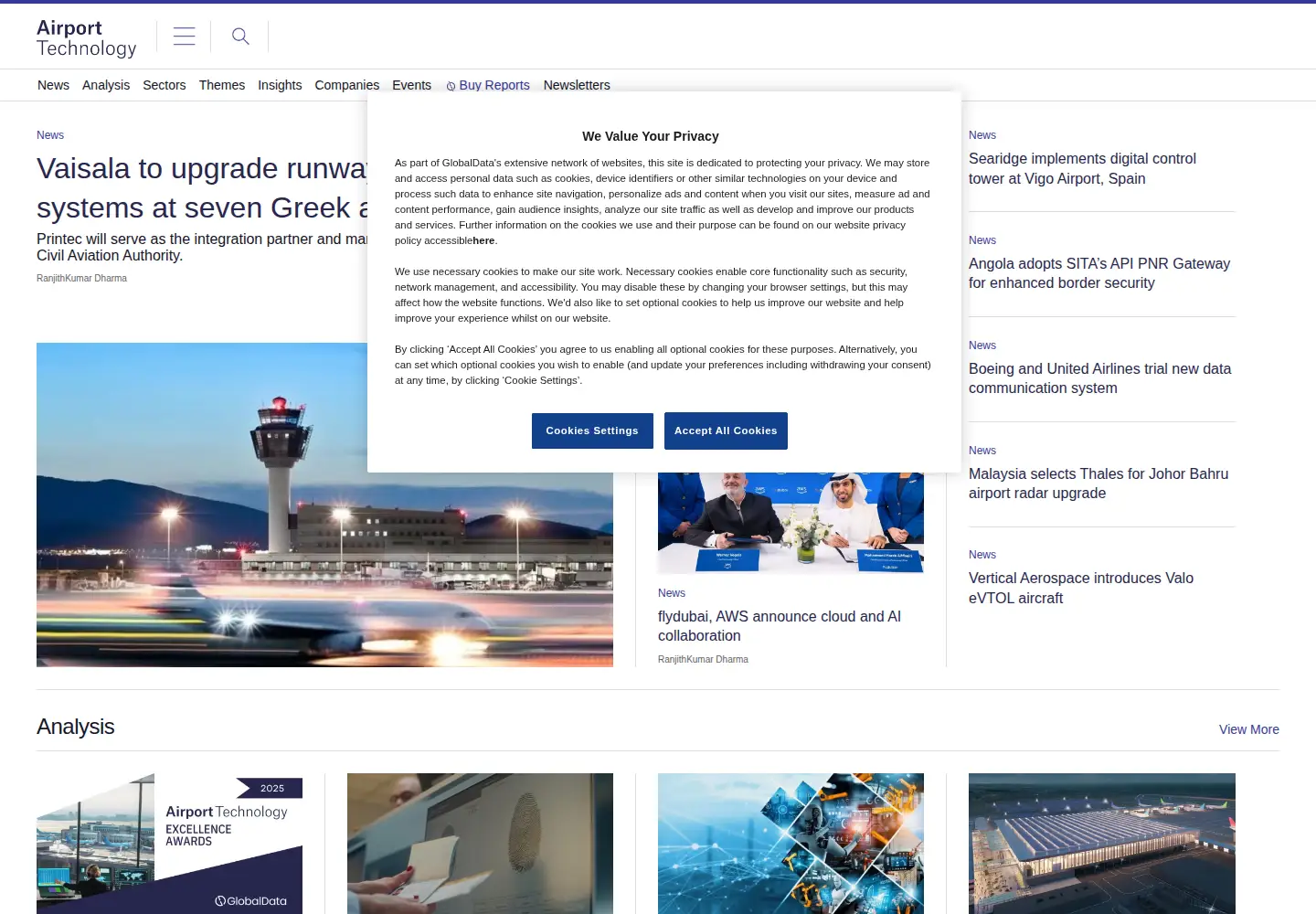
Task: Open flydubai, AWS cloud and AI article
Action: coord(780,626)
